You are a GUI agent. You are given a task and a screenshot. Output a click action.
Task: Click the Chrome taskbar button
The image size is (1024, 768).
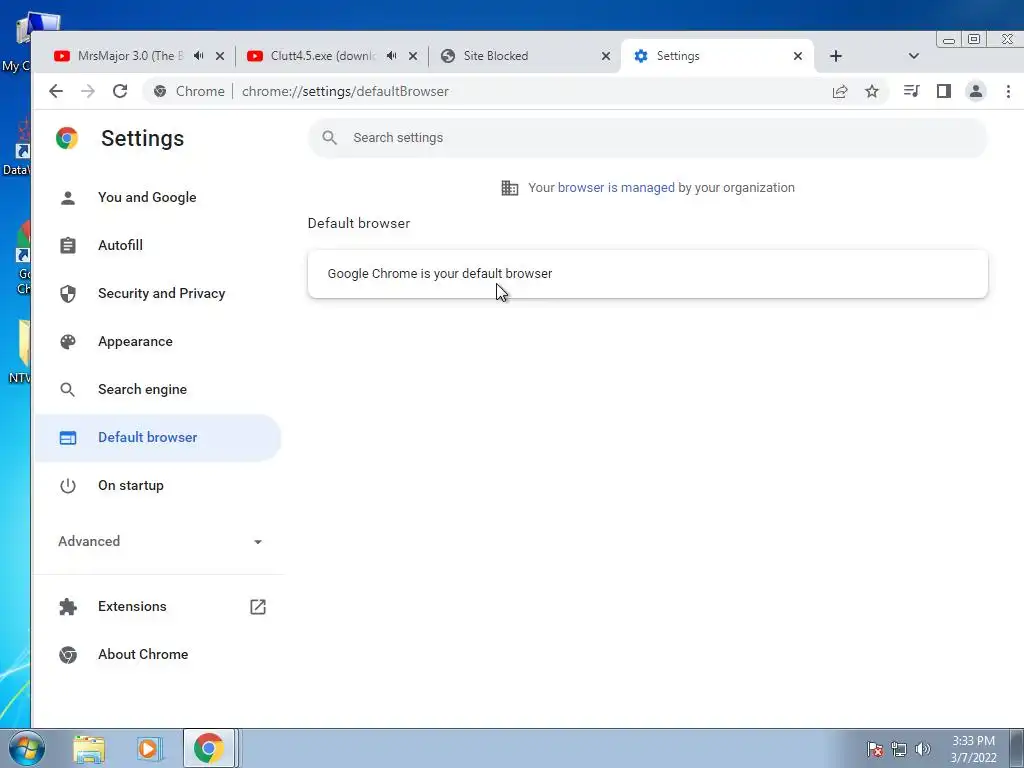[209, 748]
